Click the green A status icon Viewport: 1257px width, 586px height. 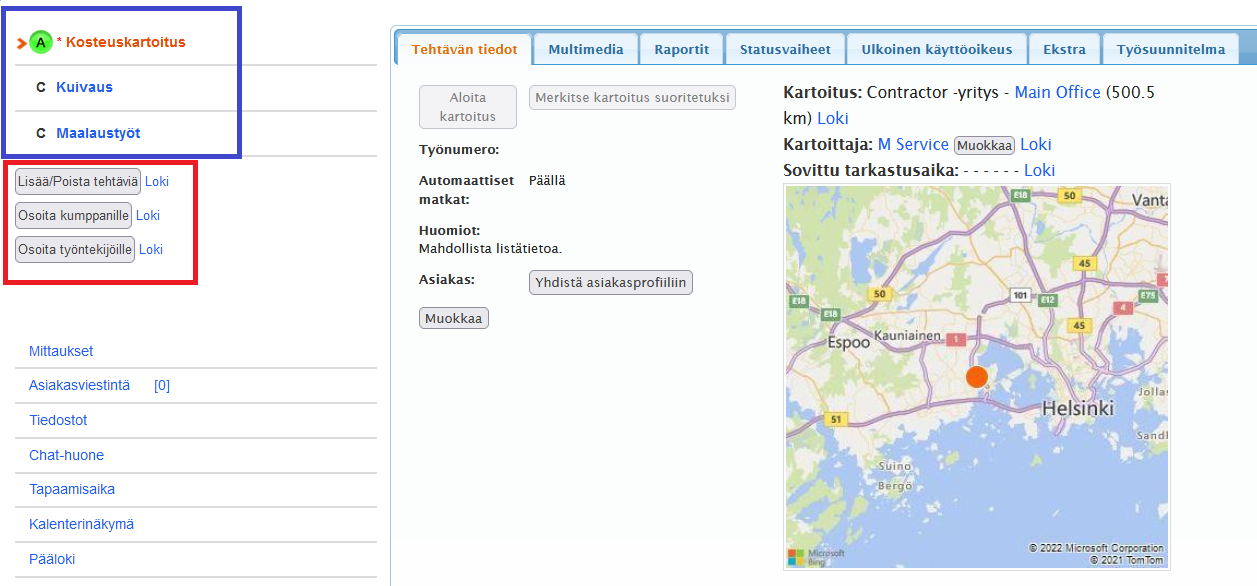(40, 42)
